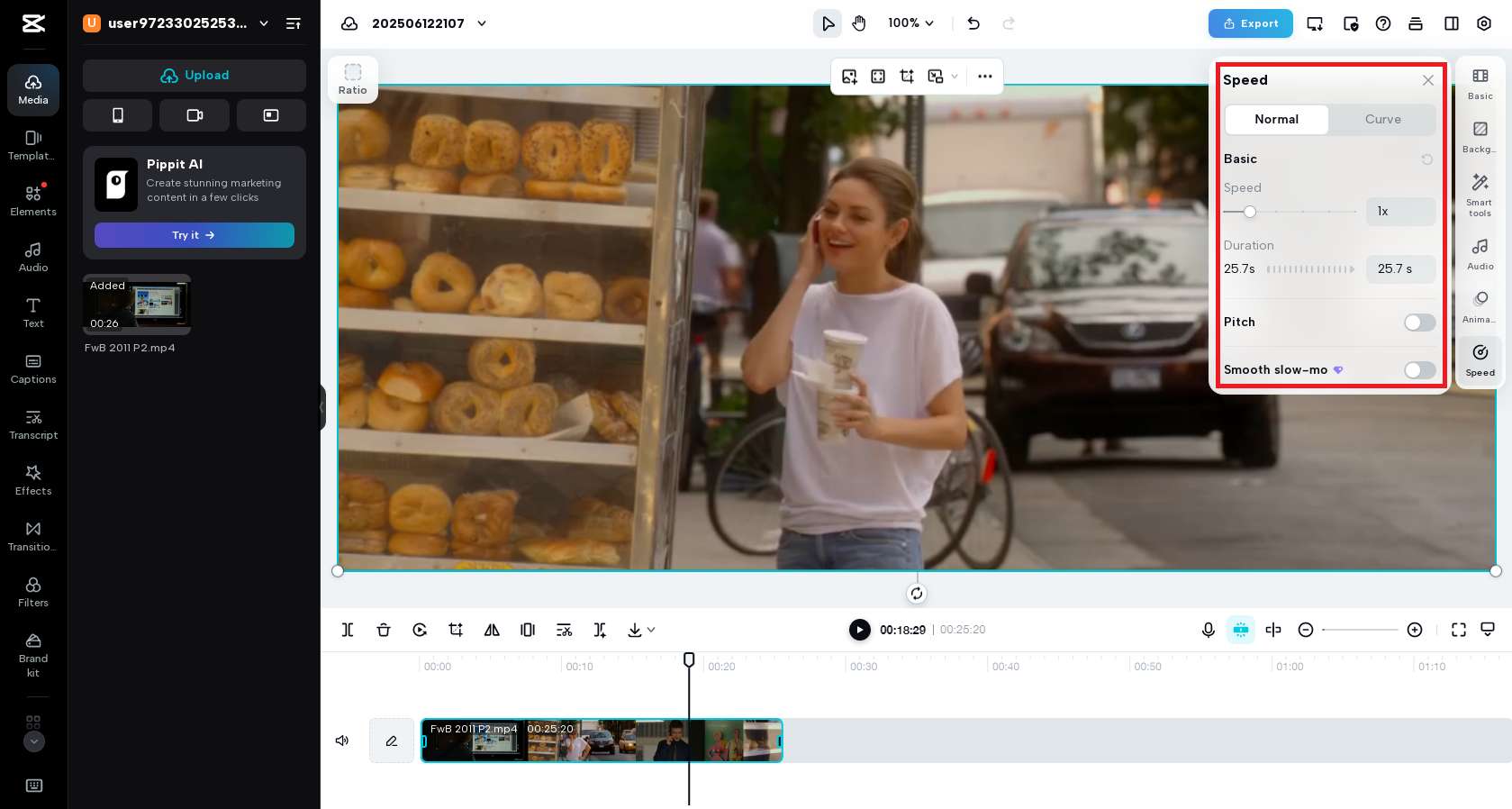Zoom in the timeline
Viewport: 1512px width, 809px height.
1415,630
